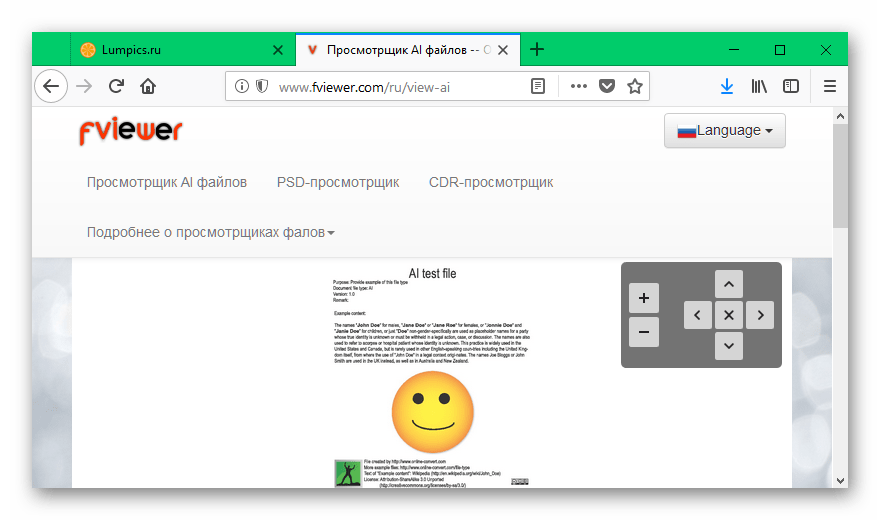880x520 pixels.
Task: Click the scrollbar down arrow
Action: [840, 480]
